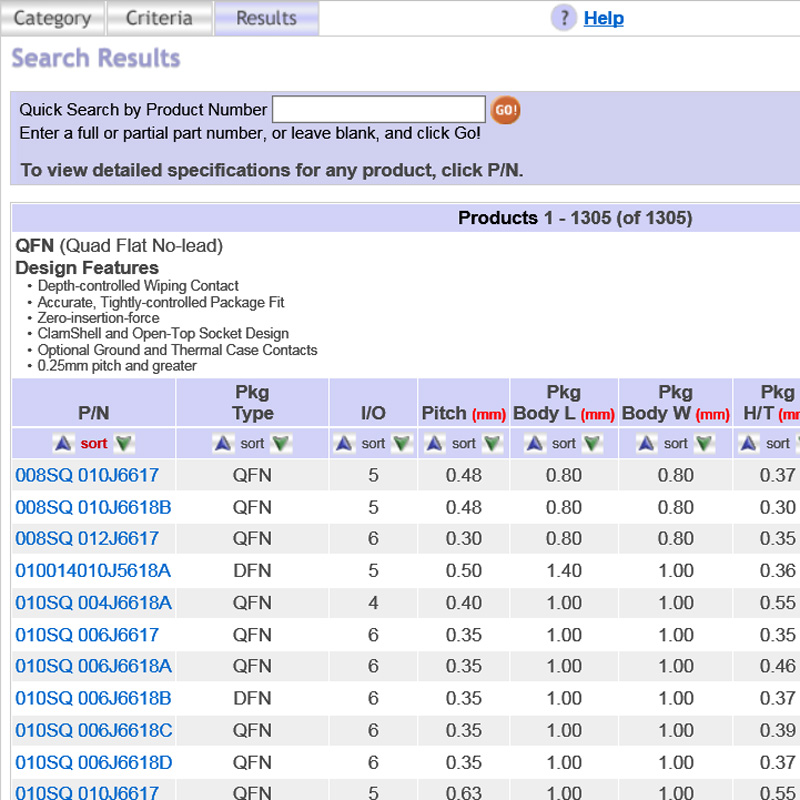
Task: Open product 010SQ 006J6617 details
Action: click(87, 635)
